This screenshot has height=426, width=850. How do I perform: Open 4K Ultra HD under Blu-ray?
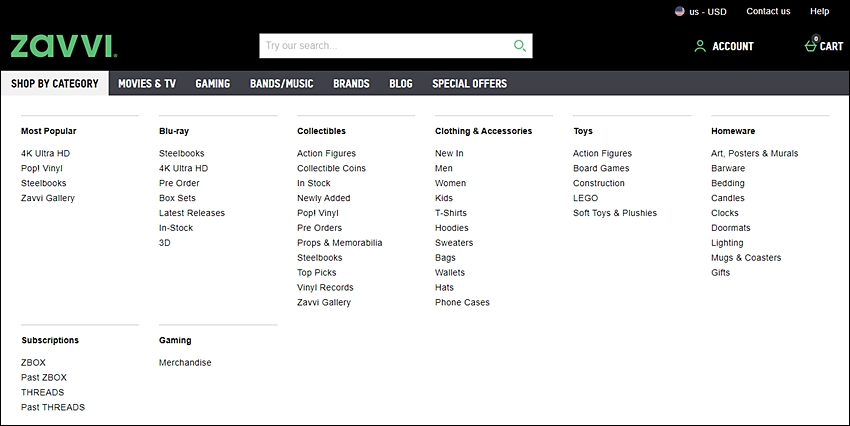183,169
